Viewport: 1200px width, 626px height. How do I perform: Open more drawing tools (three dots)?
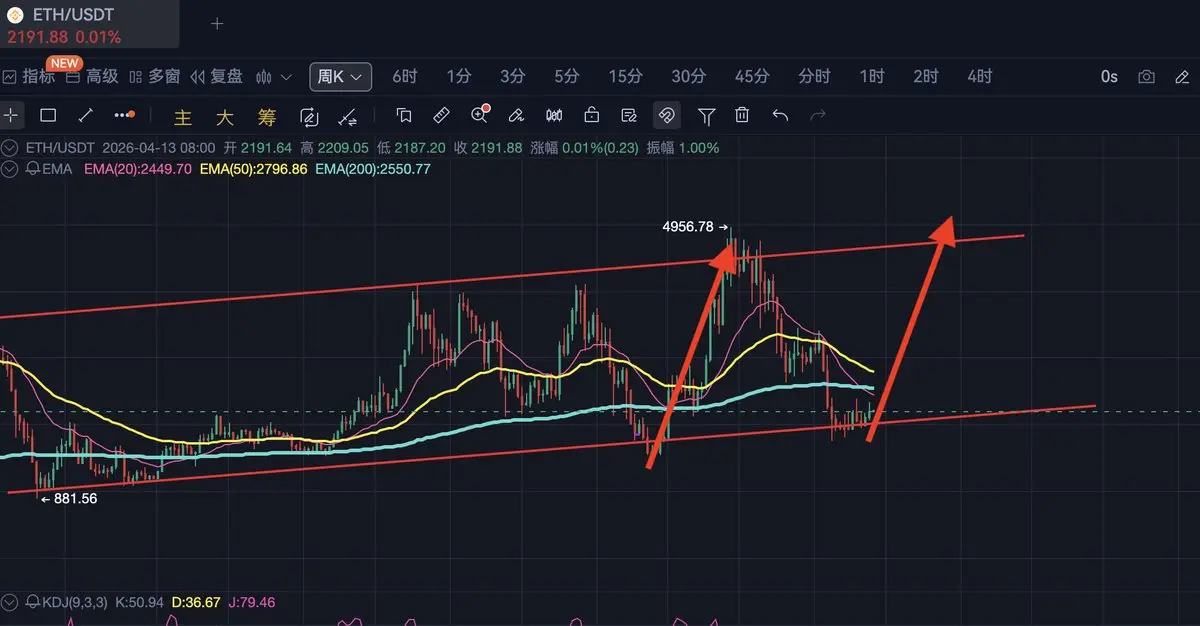pos(124,115)
